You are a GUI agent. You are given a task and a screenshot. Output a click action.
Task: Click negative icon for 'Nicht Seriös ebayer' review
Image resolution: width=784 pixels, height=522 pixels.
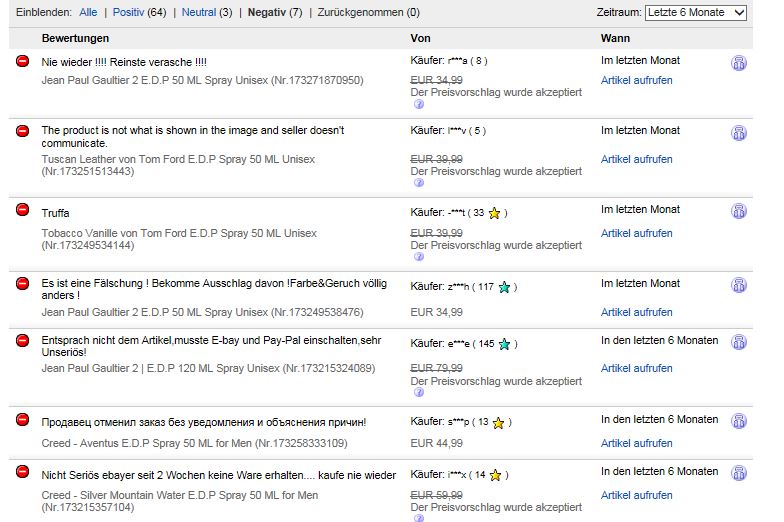pyautogui.click(x=22, y=472)
